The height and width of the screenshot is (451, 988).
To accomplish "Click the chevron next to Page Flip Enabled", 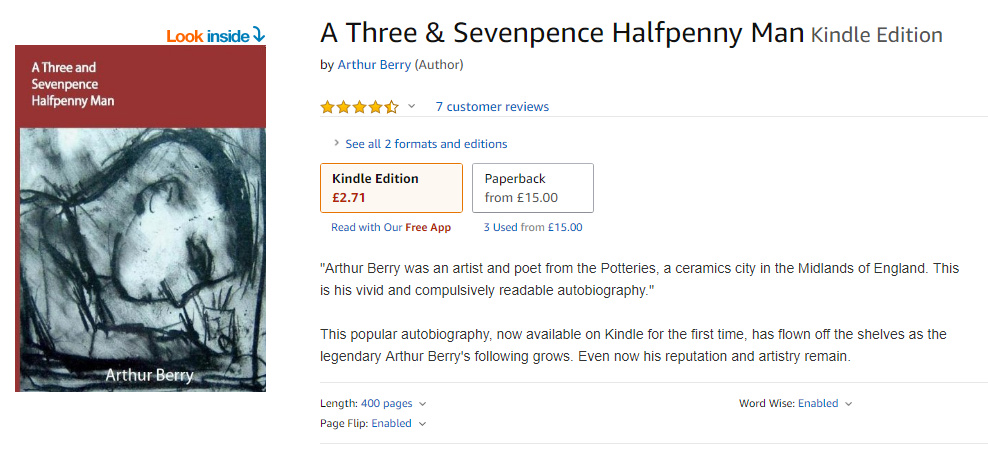I will [422, 424].
